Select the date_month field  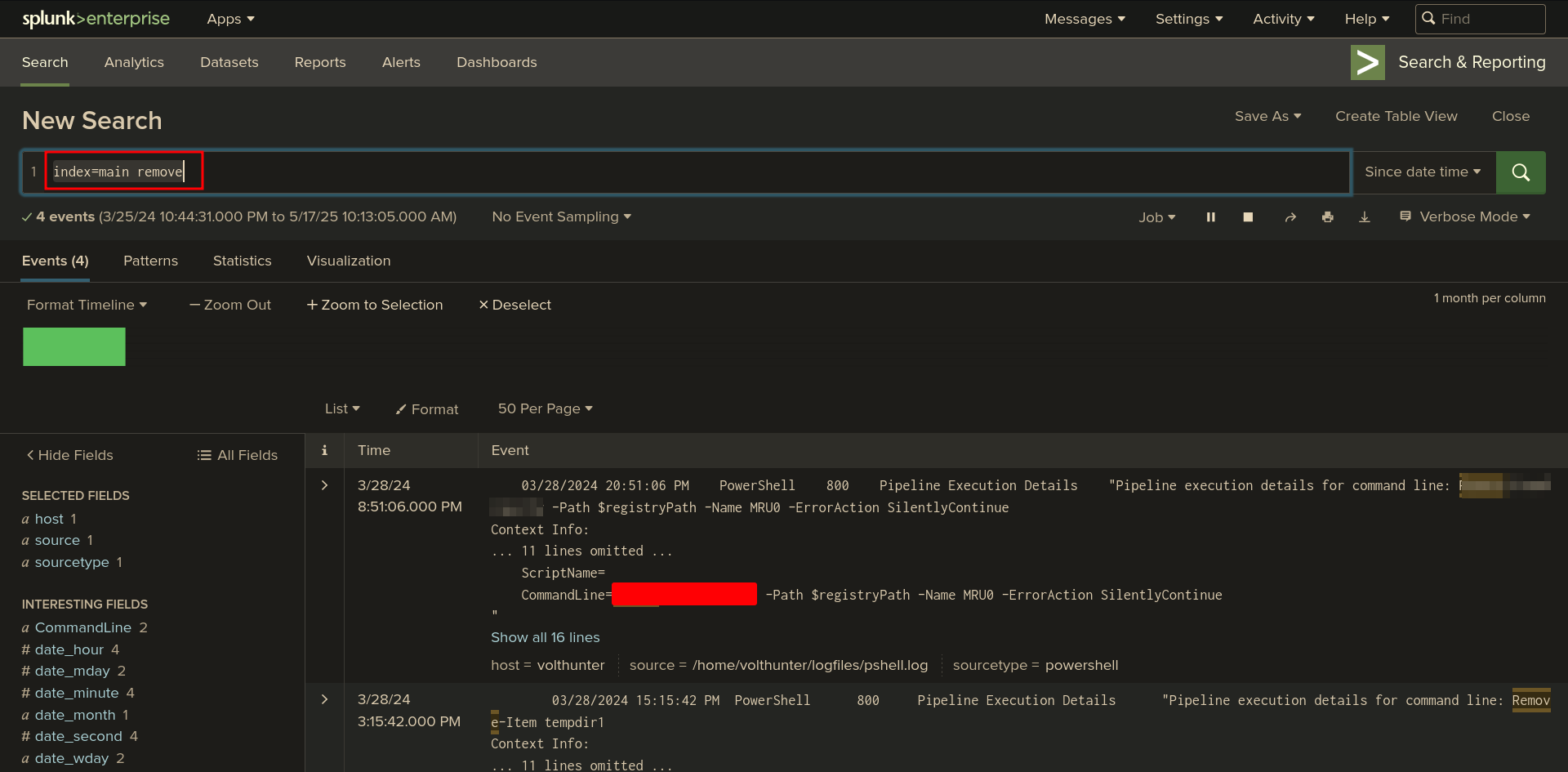(x=75, y=715)
